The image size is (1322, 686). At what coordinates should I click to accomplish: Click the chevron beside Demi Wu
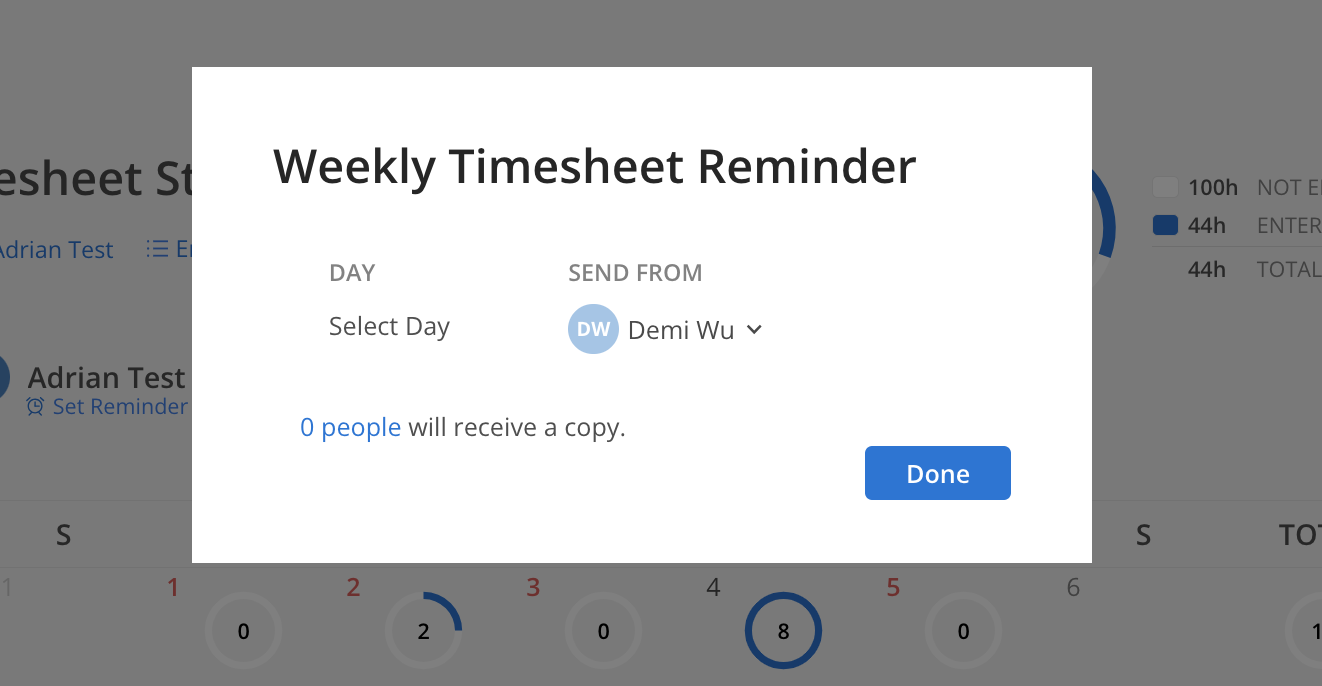[753, 329]
